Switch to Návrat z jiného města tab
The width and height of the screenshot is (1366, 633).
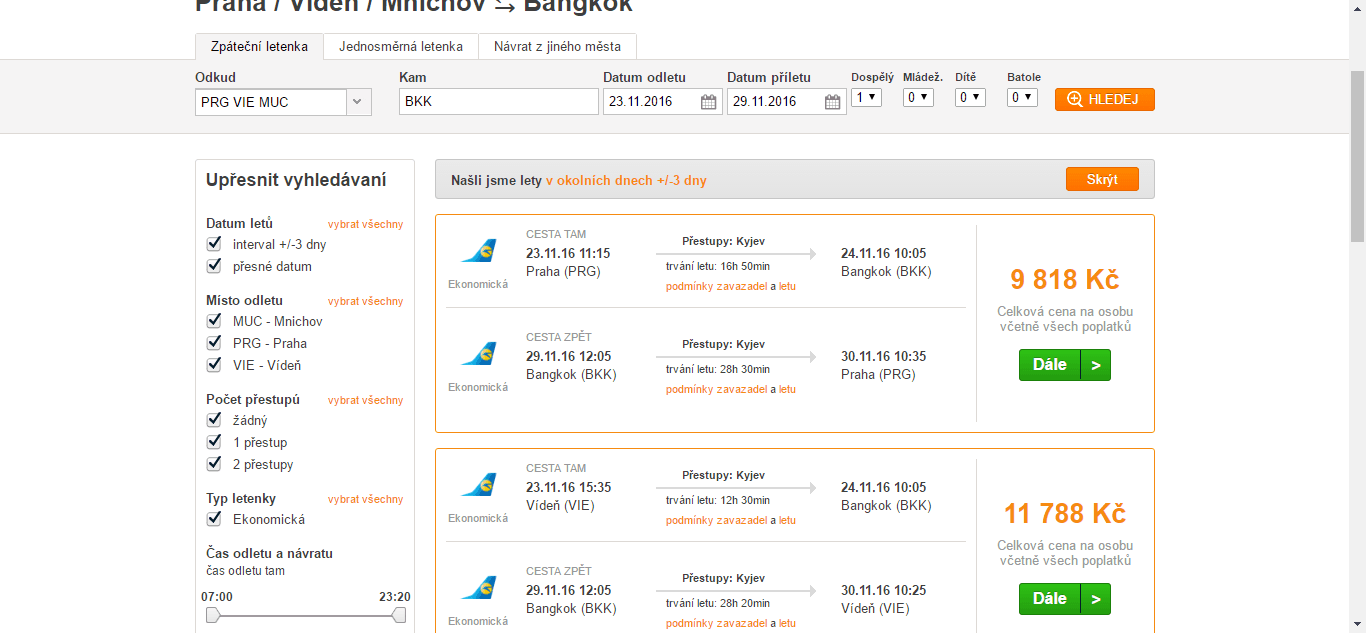(x=557, y=47)
